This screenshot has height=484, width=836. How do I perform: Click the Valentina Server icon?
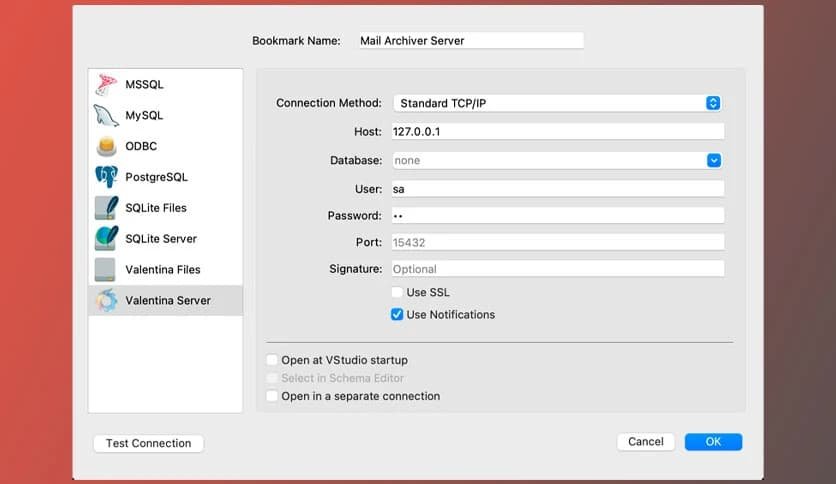click(106, 300)
